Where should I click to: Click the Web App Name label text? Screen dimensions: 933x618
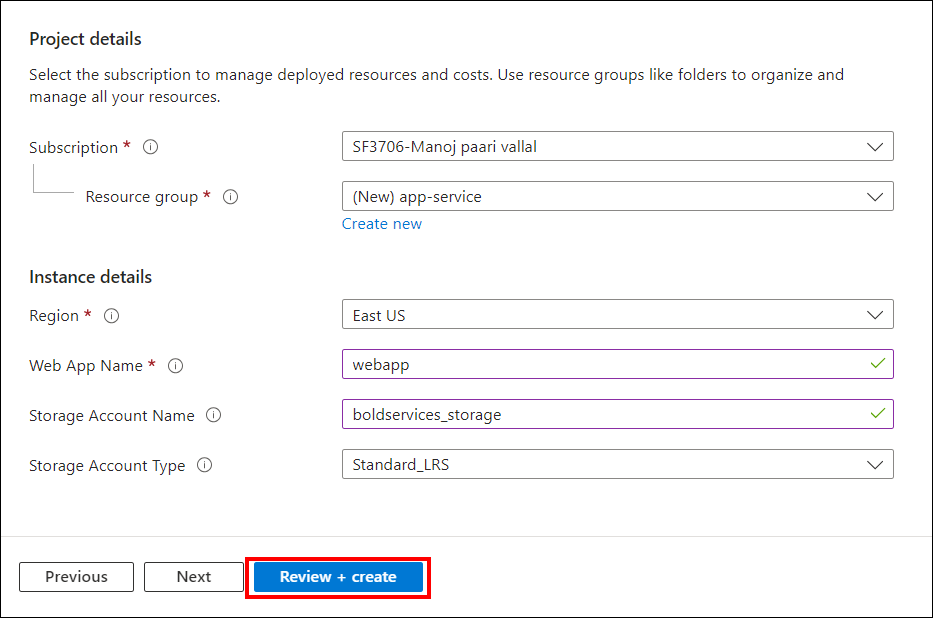(86, 366)
